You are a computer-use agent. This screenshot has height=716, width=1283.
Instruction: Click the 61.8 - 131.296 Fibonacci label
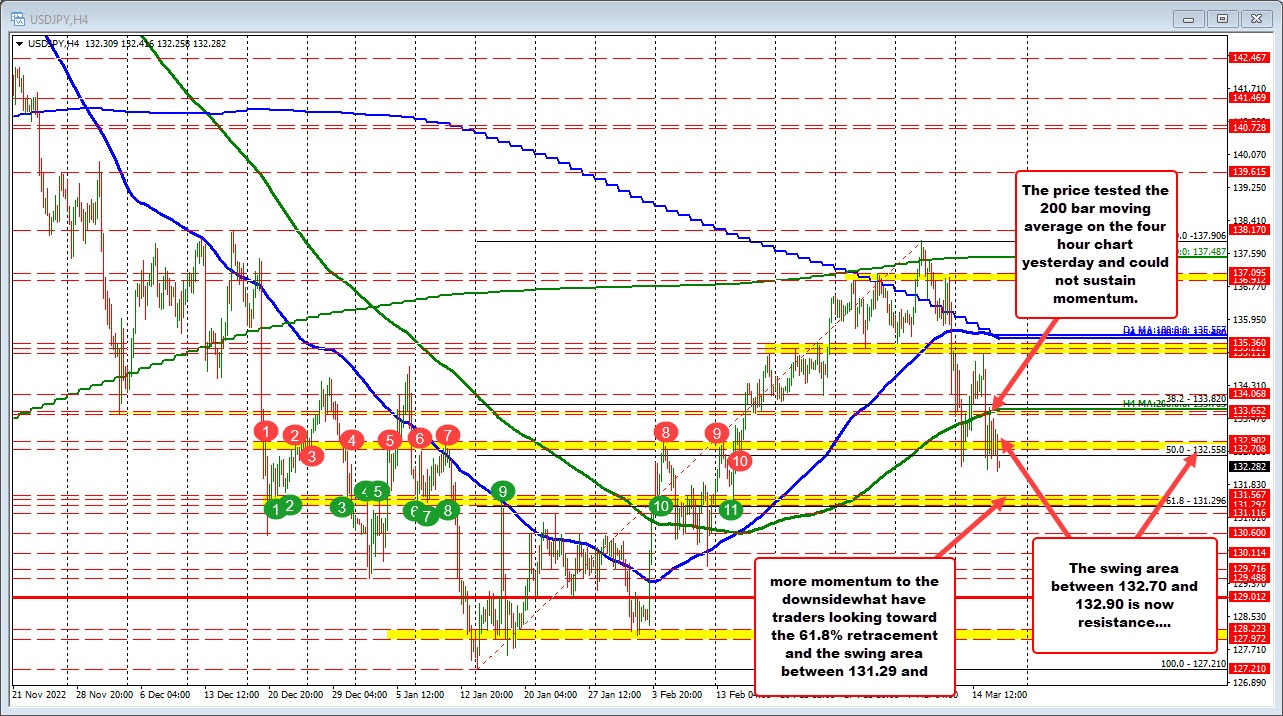click(x=1196, y=500)
